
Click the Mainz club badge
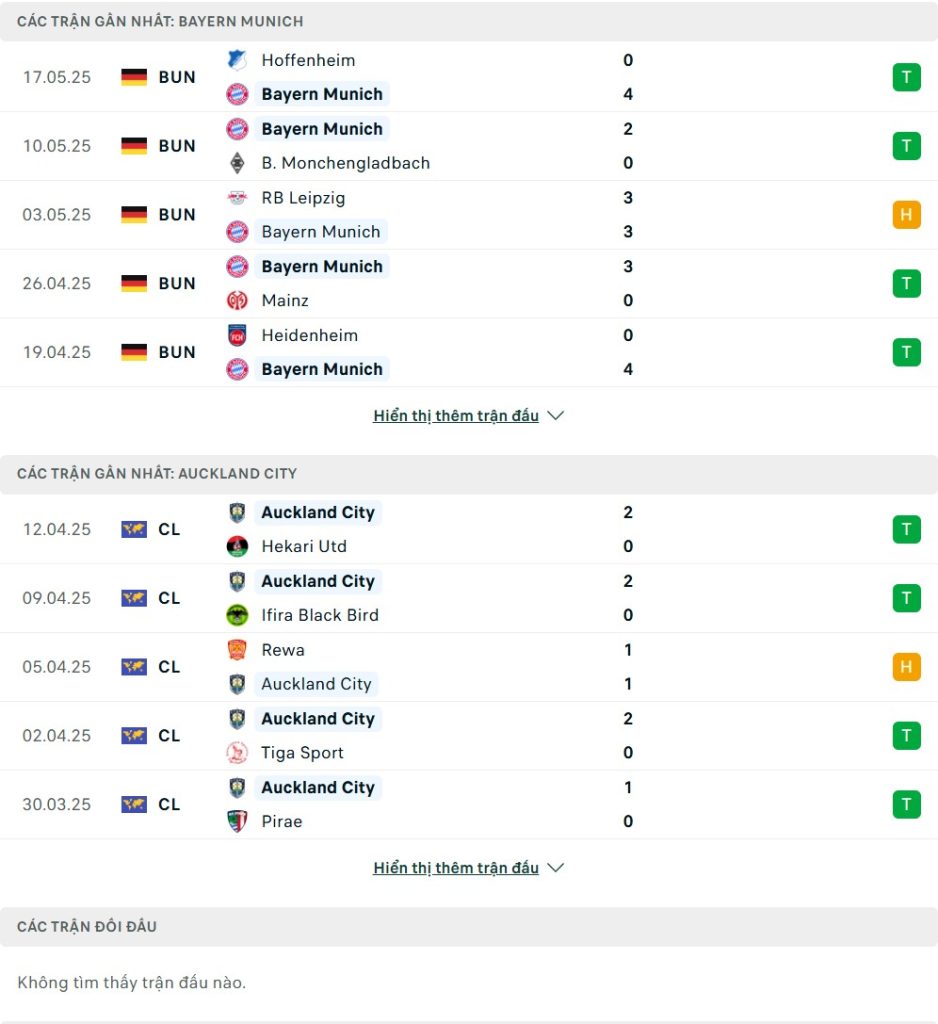237,300
